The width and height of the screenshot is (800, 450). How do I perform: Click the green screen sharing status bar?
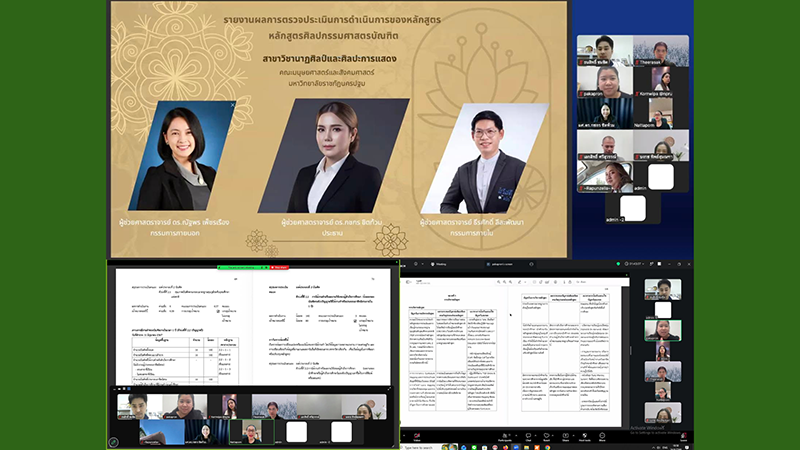tap(243, 267)
